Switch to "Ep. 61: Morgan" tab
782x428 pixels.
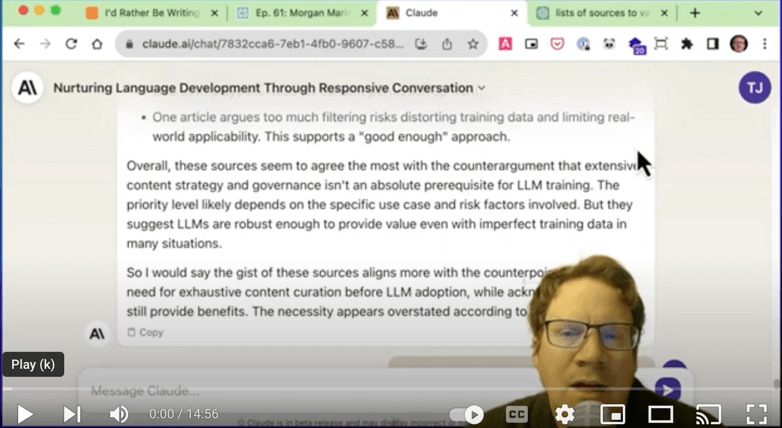pyautogui.click(x=300, y=14)
